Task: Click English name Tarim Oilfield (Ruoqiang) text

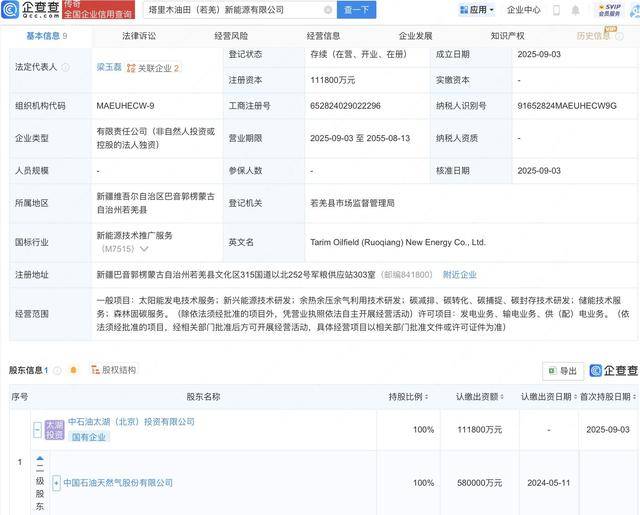Action: 398,242
